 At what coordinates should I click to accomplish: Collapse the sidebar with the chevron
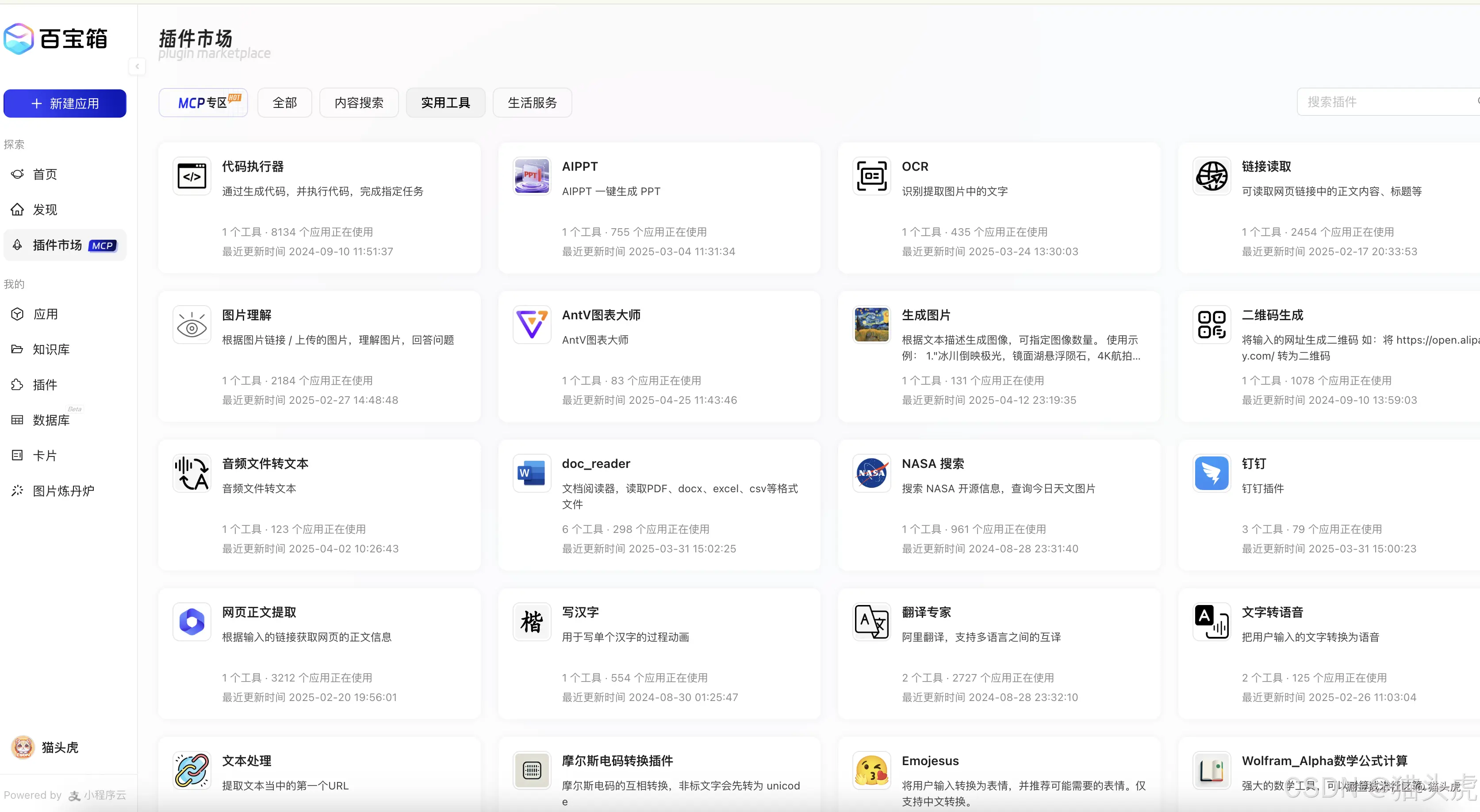[137, 67]
